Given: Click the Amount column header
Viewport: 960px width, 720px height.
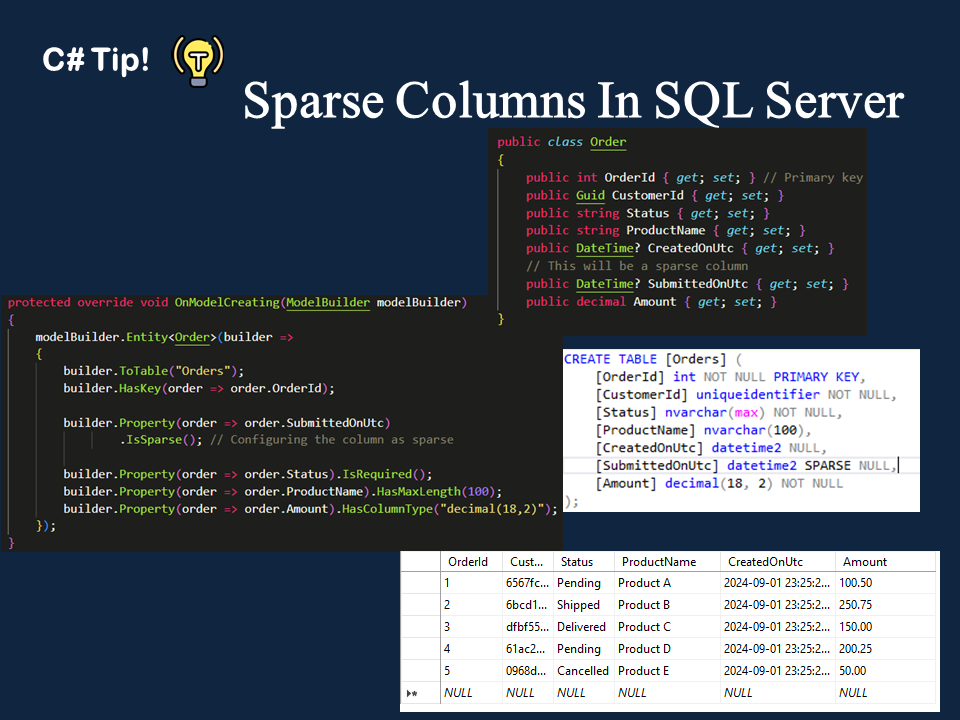Looking at the screenshot, I should pyautogui.click(x=865, y=562).
